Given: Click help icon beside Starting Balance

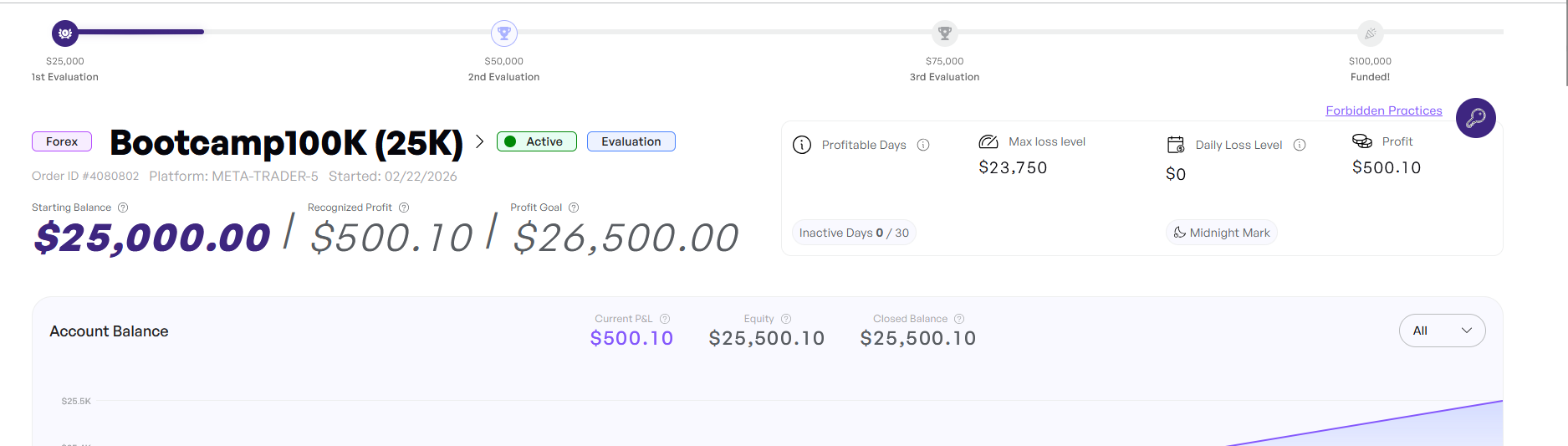Looking at the screenshot, I should (x=123, y=208).
